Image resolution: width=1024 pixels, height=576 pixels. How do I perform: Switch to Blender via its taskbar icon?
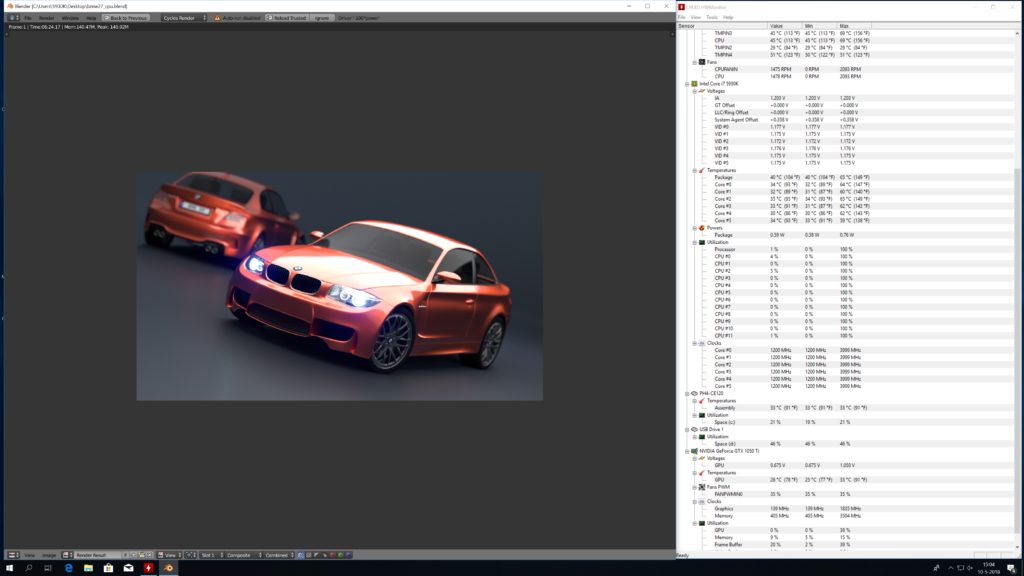coord(168,568)
